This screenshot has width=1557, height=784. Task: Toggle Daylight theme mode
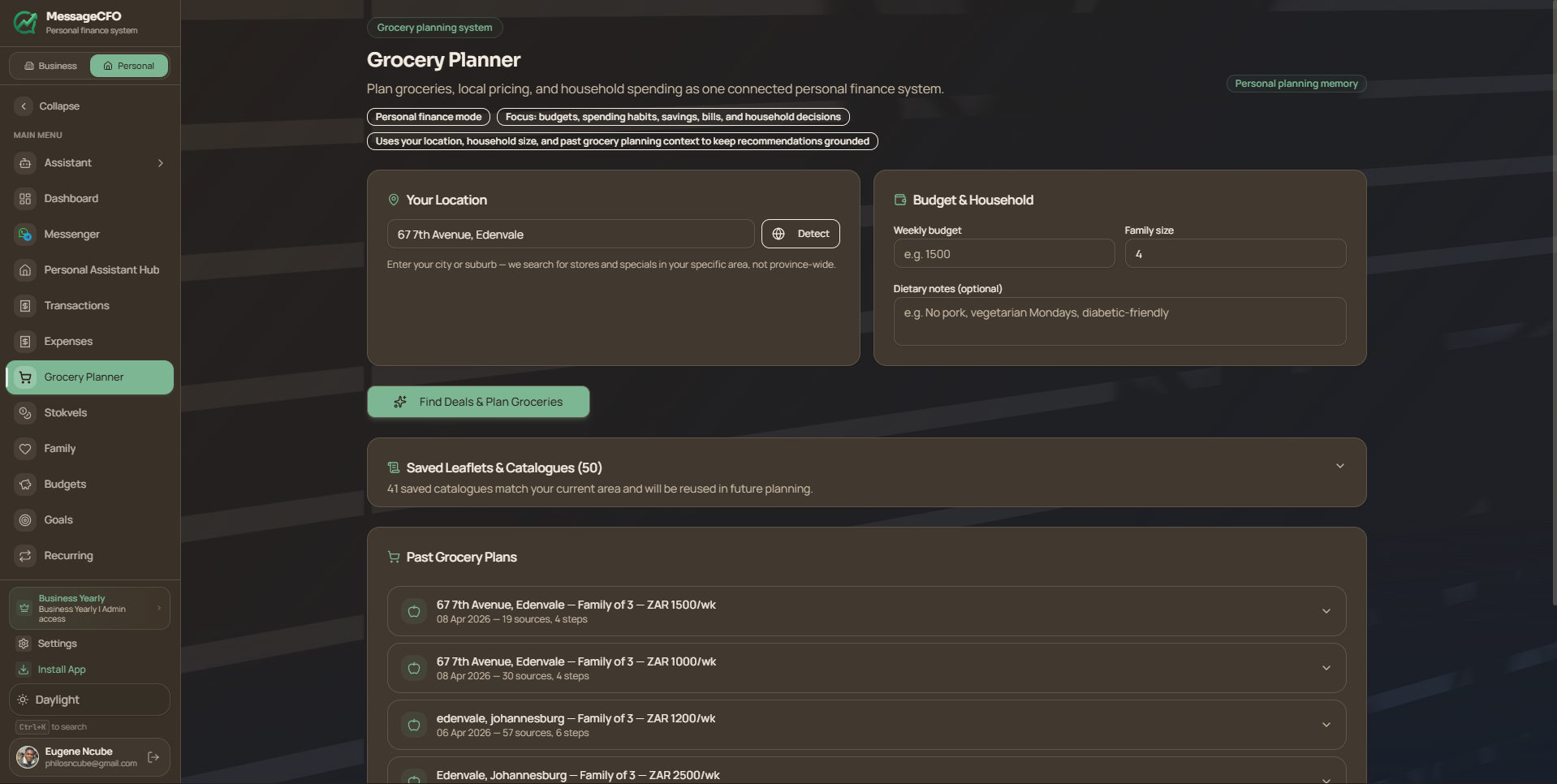pyautogui.click(x=89, y=700)
